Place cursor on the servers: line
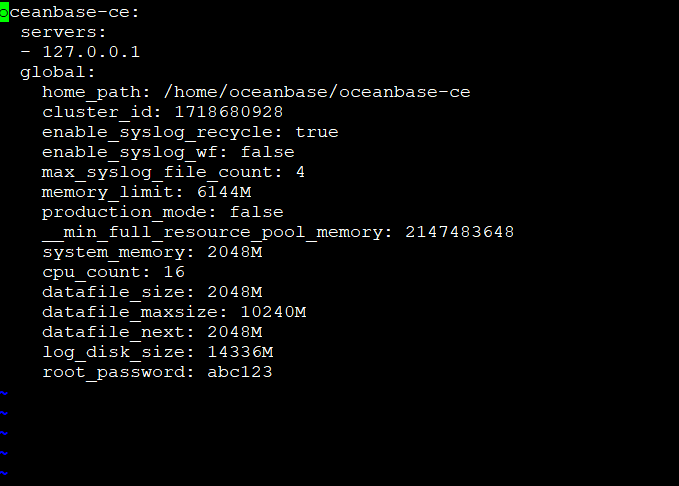This screenshot has height=486, width=679. (x=63, y=32)
